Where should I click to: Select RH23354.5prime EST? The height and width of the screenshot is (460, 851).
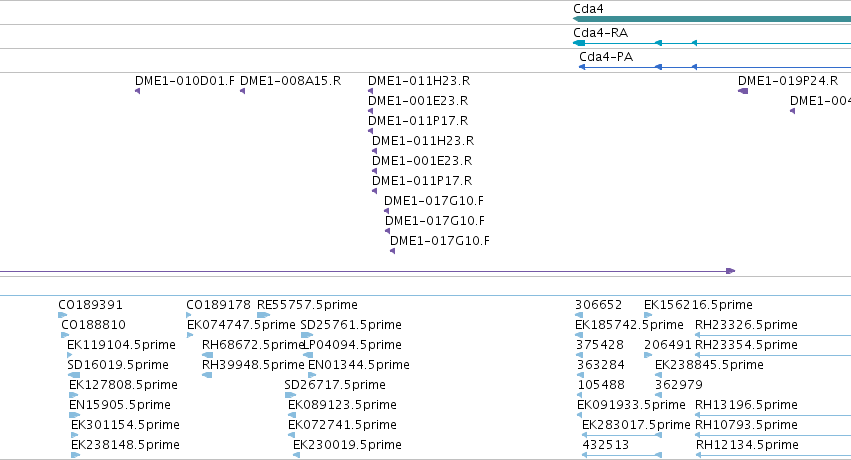point(746,345)
